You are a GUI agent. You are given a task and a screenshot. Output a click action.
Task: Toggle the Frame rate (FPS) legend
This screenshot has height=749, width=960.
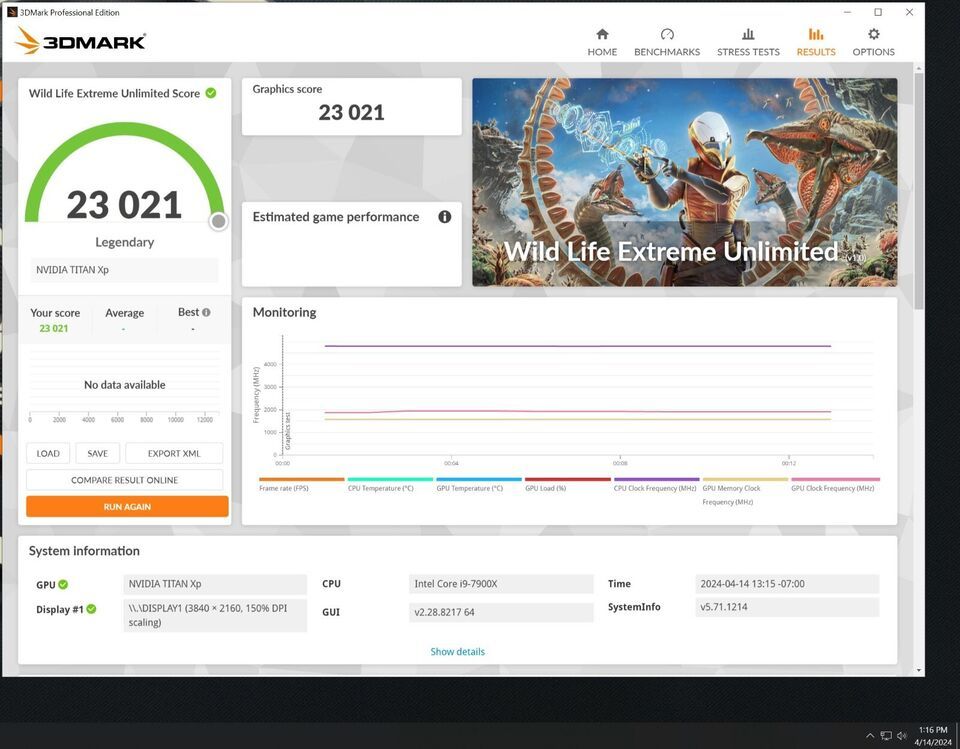pos(301,484)
